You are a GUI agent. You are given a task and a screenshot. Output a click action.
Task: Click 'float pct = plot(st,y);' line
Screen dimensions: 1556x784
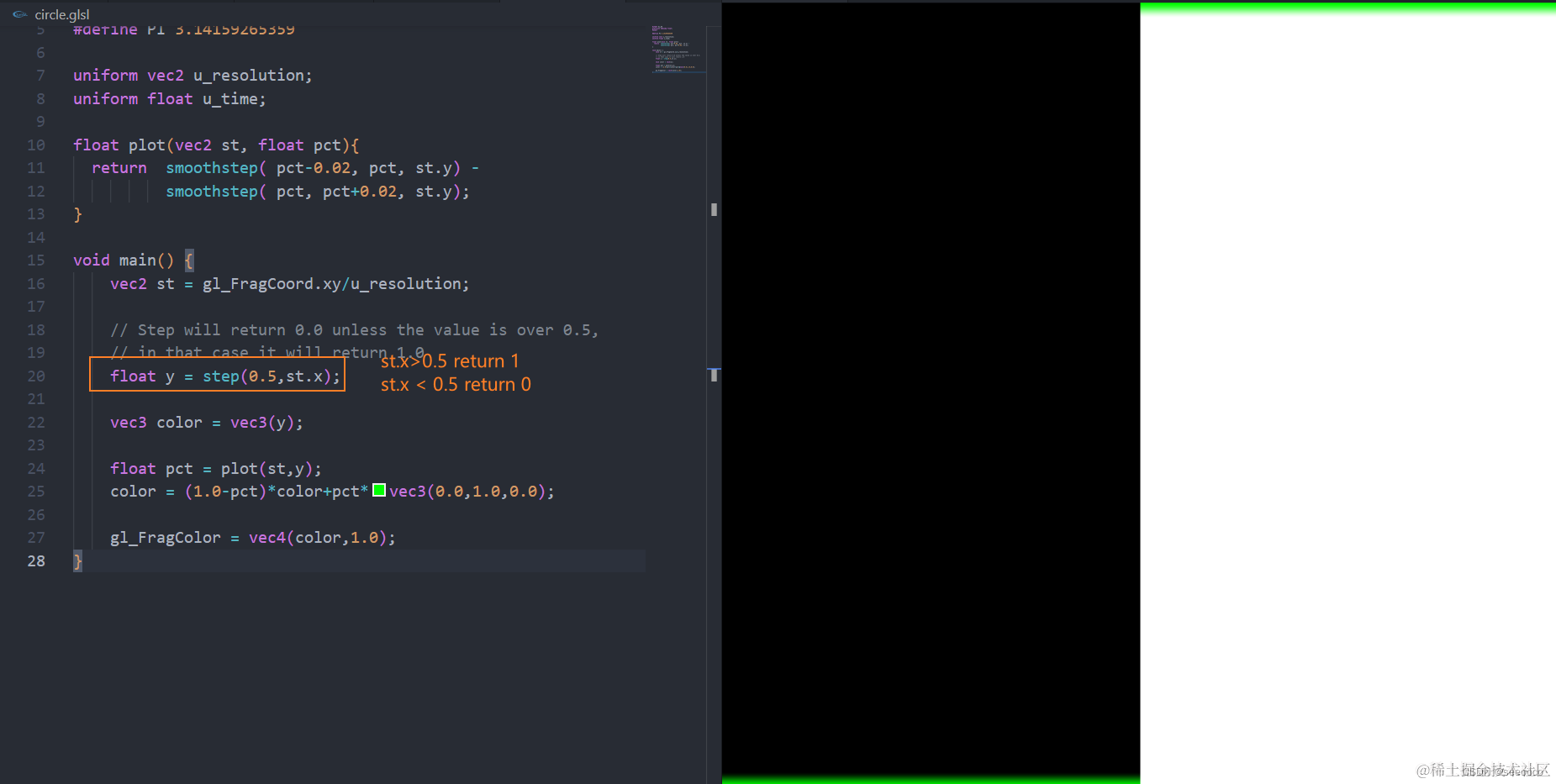tap(216, 469)
